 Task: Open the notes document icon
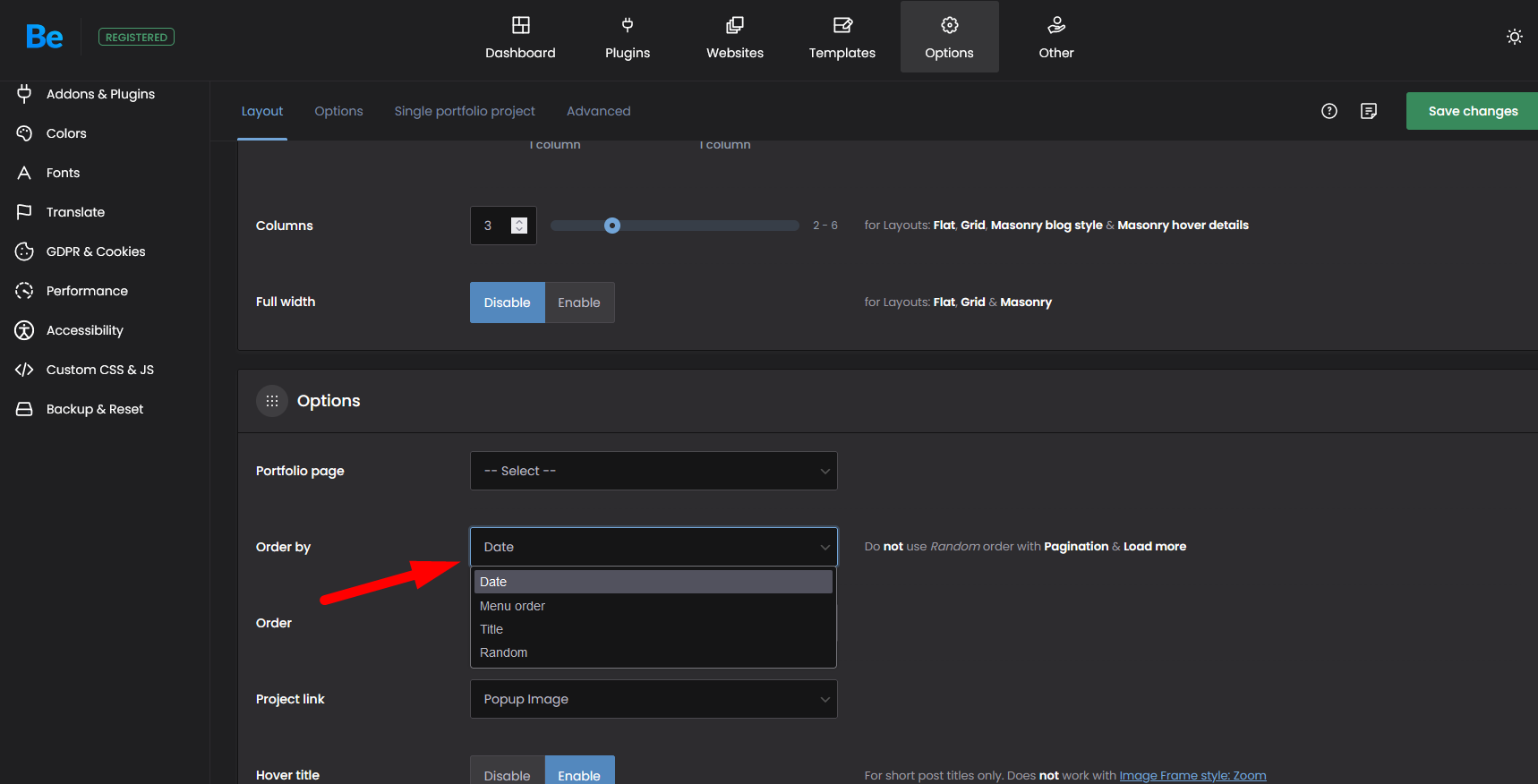[1369, 111]
